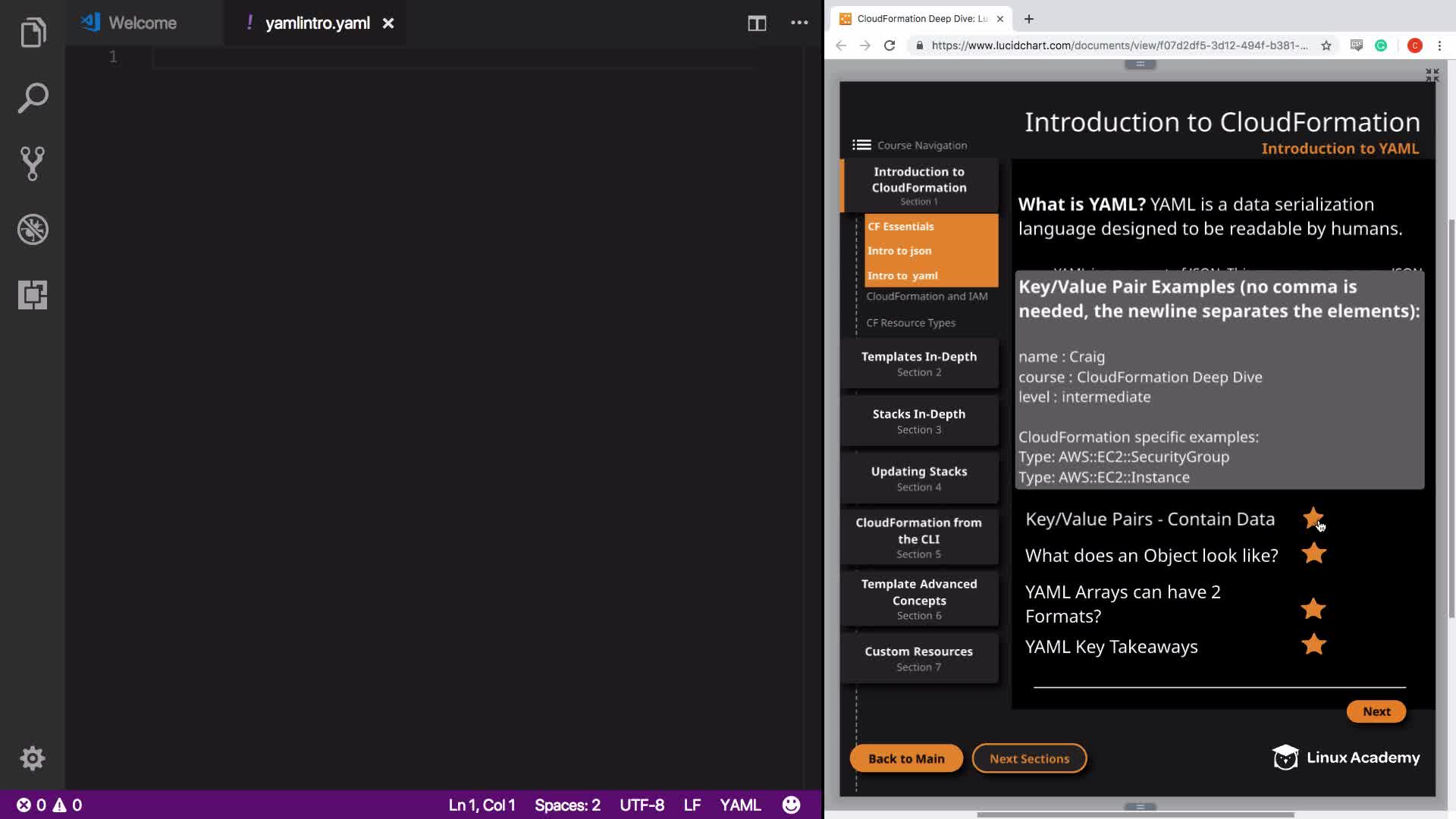Open the Source Control icon
Image resolution: width=1456 pixels, height=819 pixels.
pos(33,163)
